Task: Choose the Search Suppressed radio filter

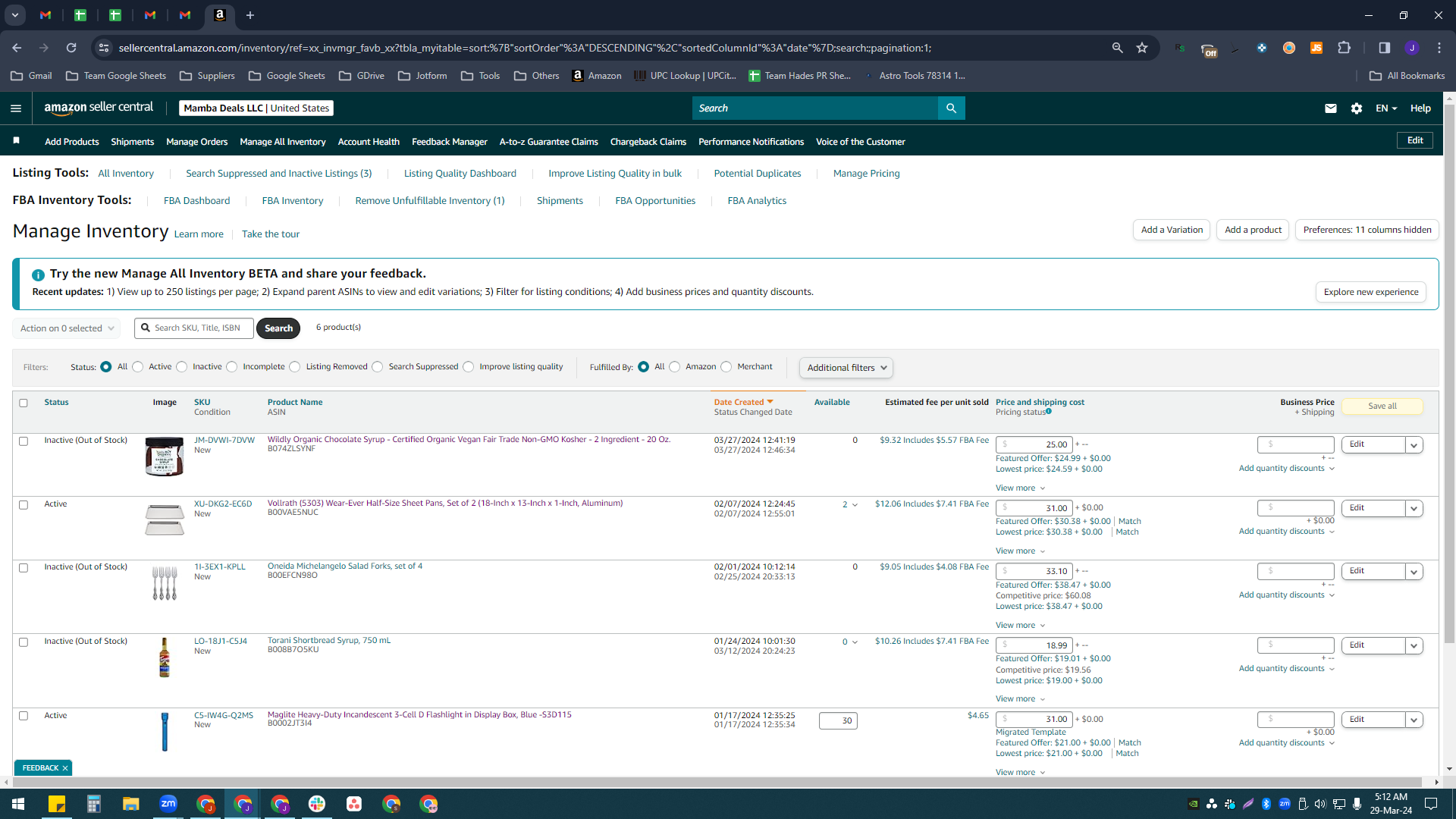Action: pyautogui.click(x=378, y=367)
